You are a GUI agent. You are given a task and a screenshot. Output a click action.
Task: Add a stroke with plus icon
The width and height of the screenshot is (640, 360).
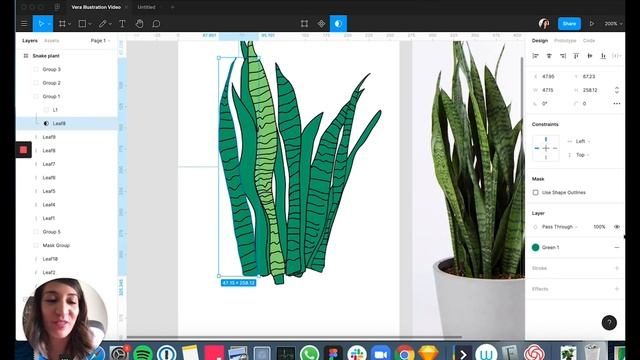coord(617,268)
